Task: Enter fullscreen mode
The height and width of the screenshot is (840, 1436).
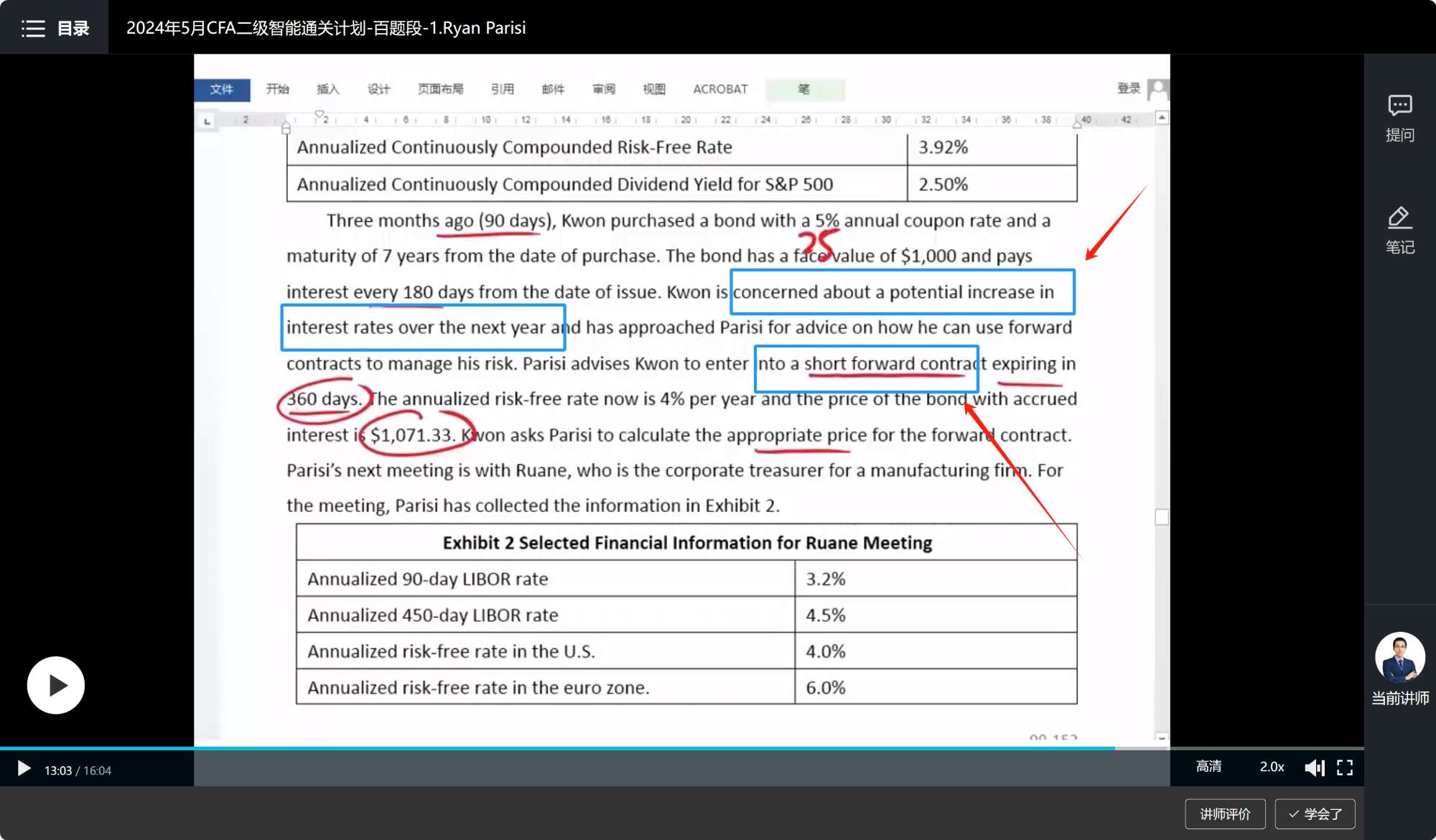Action: point(1345,767)
